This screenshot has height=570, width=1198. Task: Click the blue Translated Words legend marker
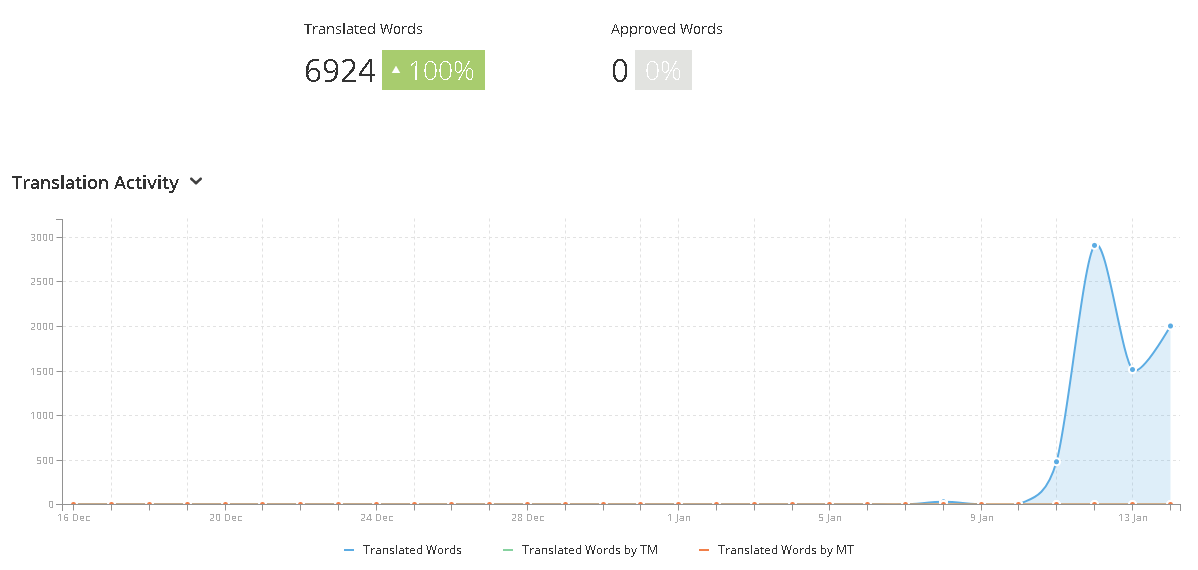pos(348,550)
